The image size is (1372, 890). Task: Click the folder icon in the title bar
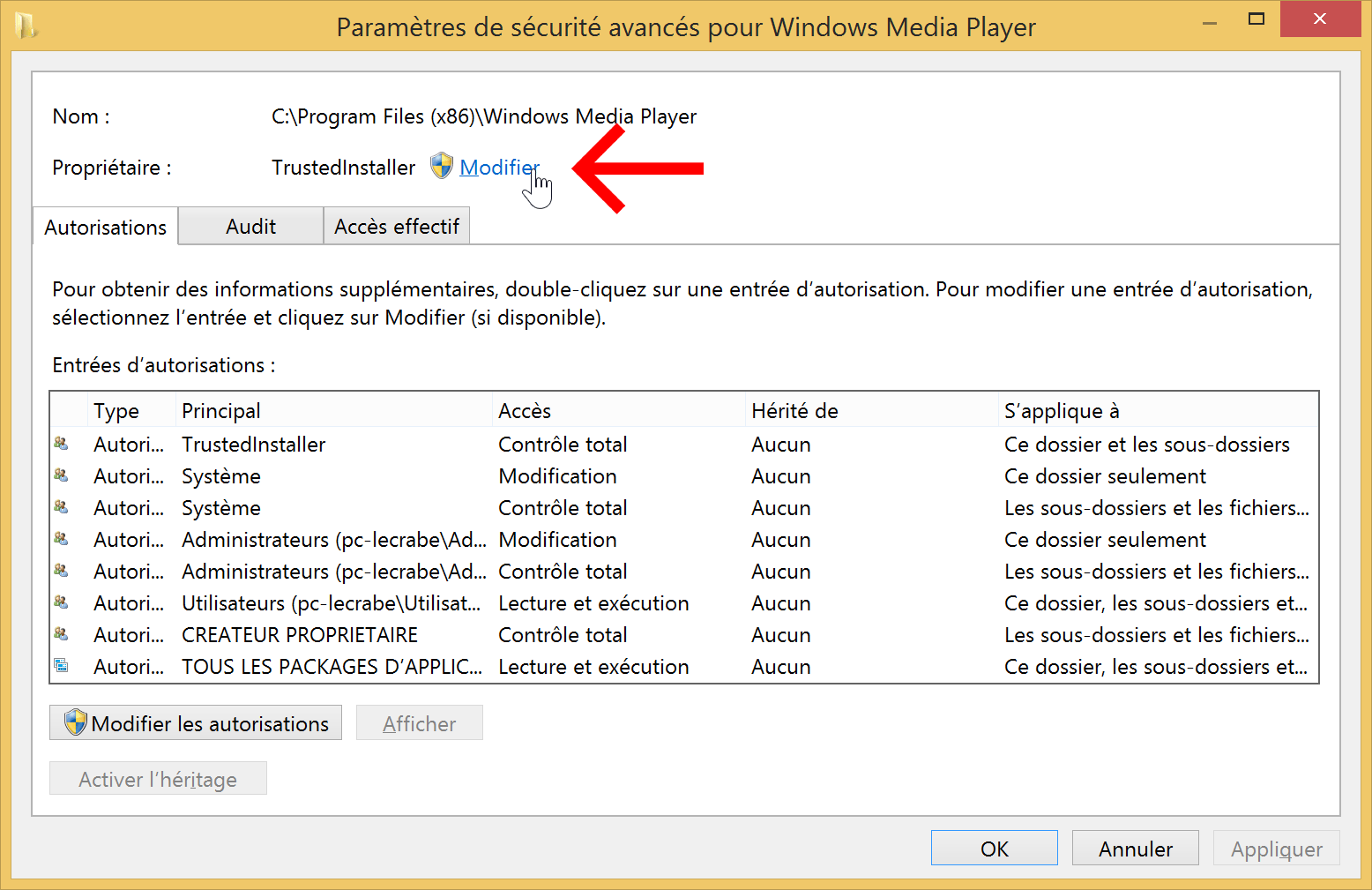pyautogui.click(x=26, y=26)
